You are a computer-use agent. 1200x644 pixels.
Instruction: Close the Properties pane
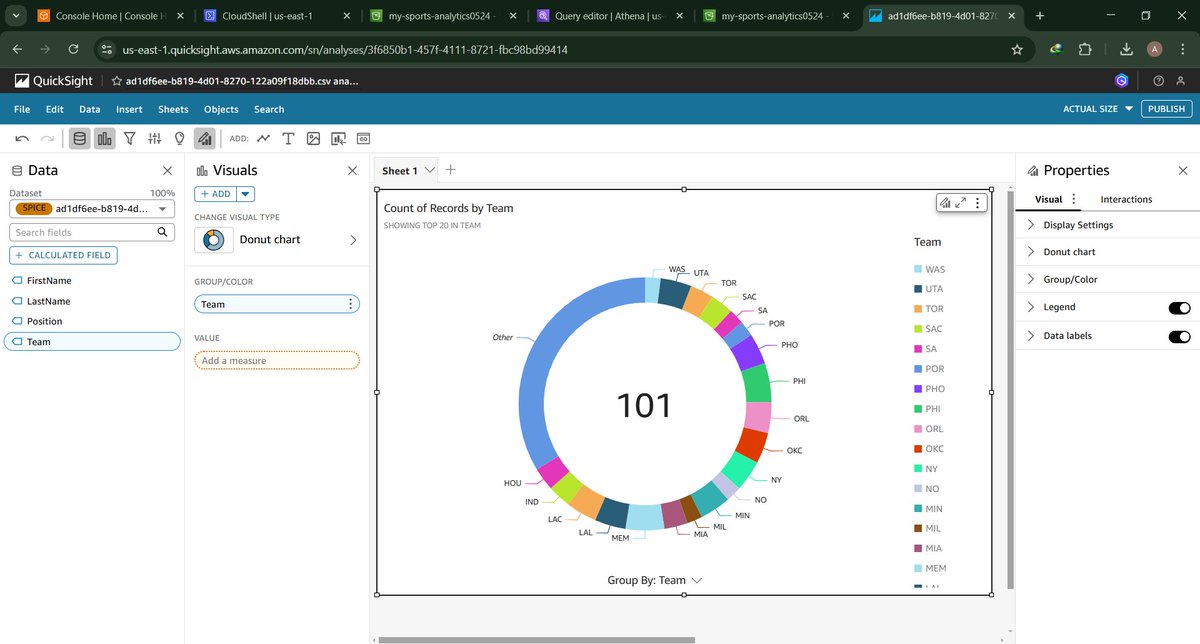(1183, 171)
